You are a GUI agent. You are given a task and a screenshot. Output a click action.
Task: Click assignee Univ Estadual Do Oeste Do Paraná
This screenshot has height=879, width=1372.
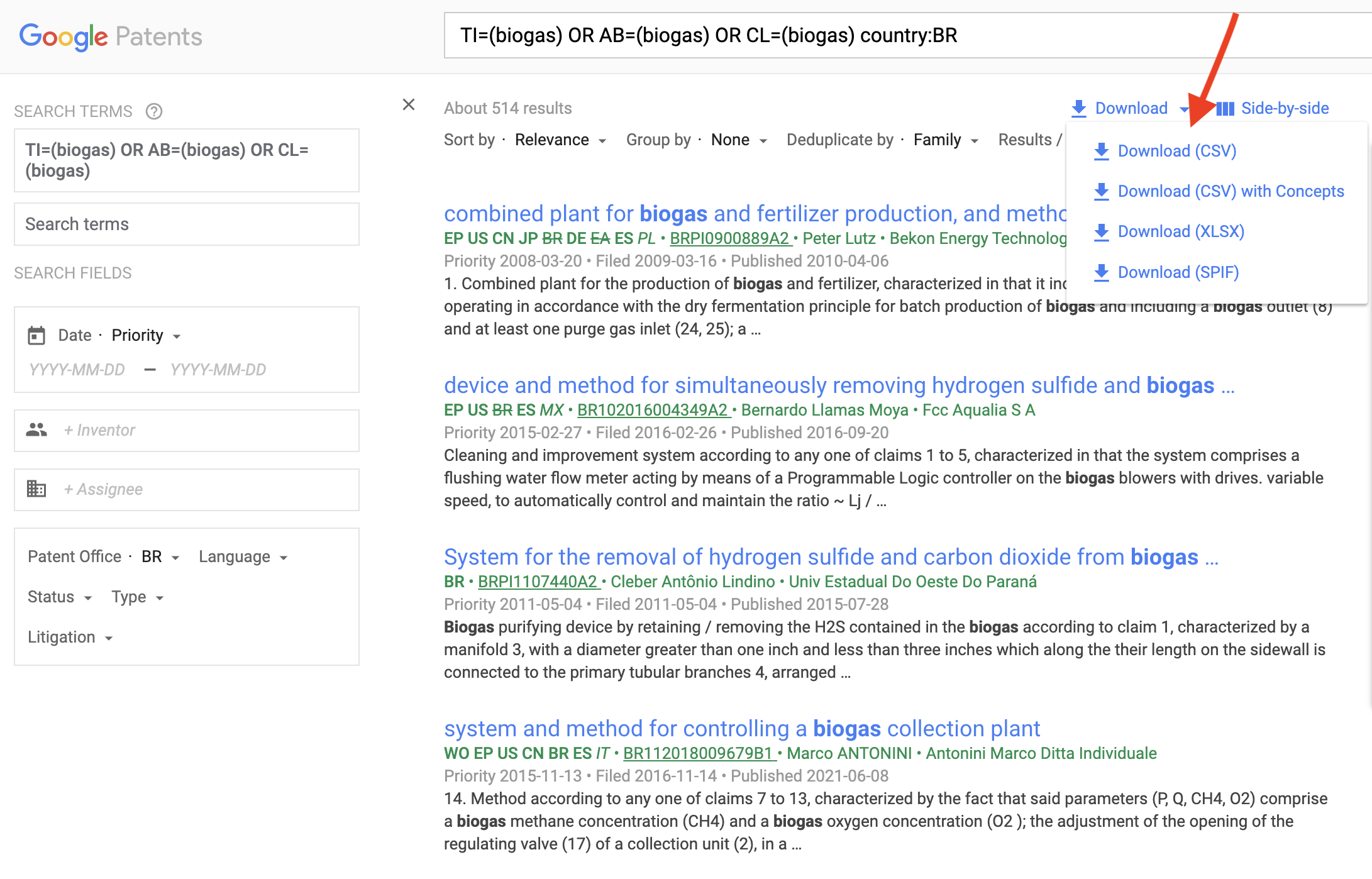tap(912, 582)
